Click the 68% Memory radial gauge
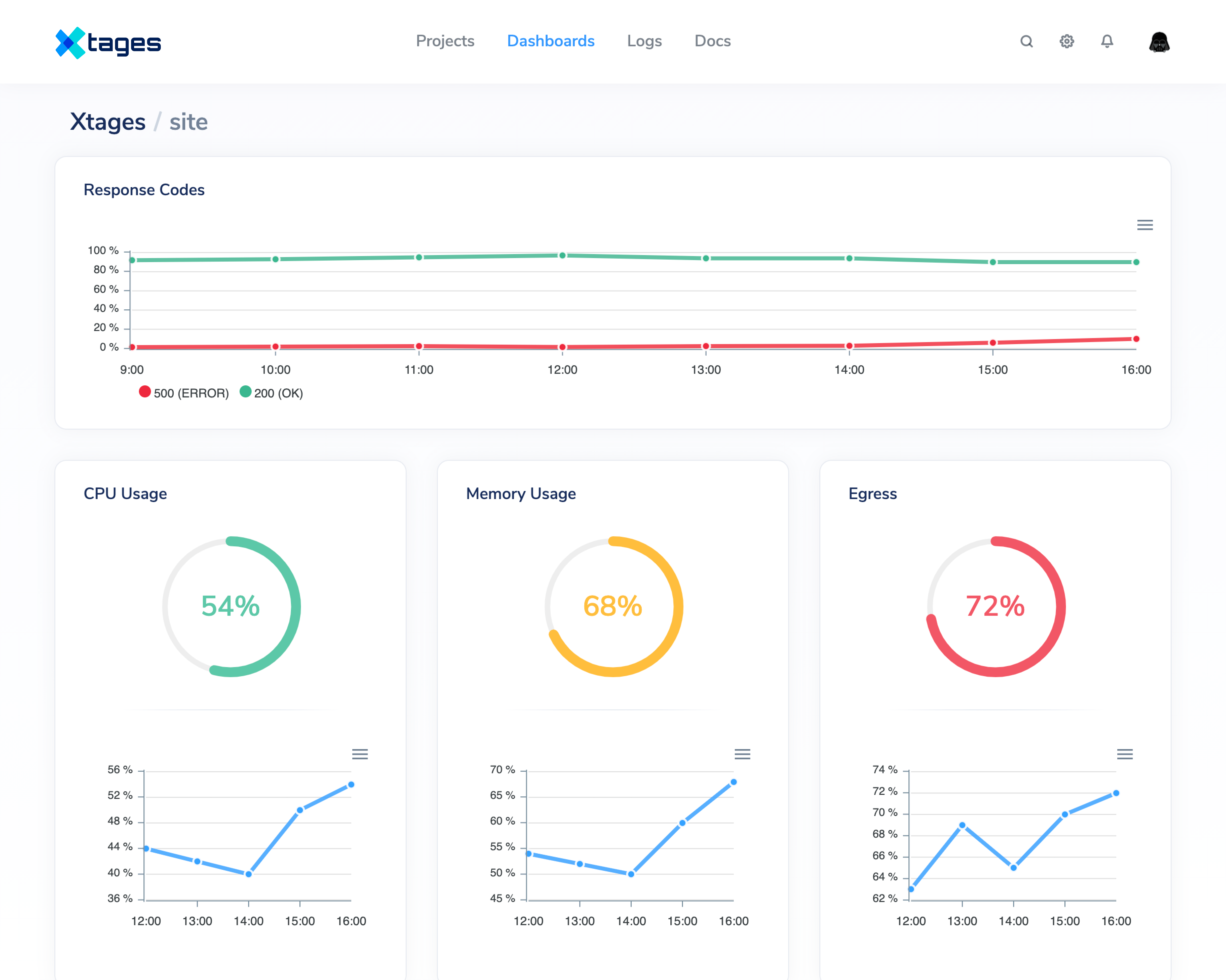Screen dimensions: 1226x980 613,606
